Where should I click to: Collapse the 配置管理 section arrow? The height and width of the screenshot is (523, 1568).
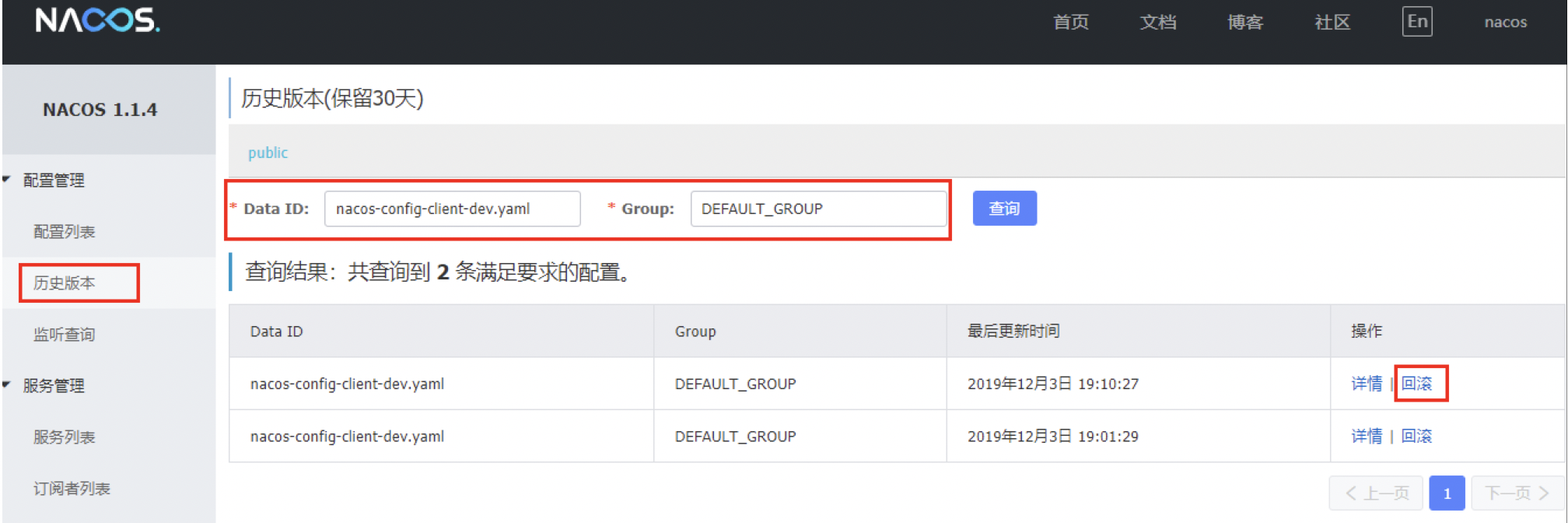point(7,180)
